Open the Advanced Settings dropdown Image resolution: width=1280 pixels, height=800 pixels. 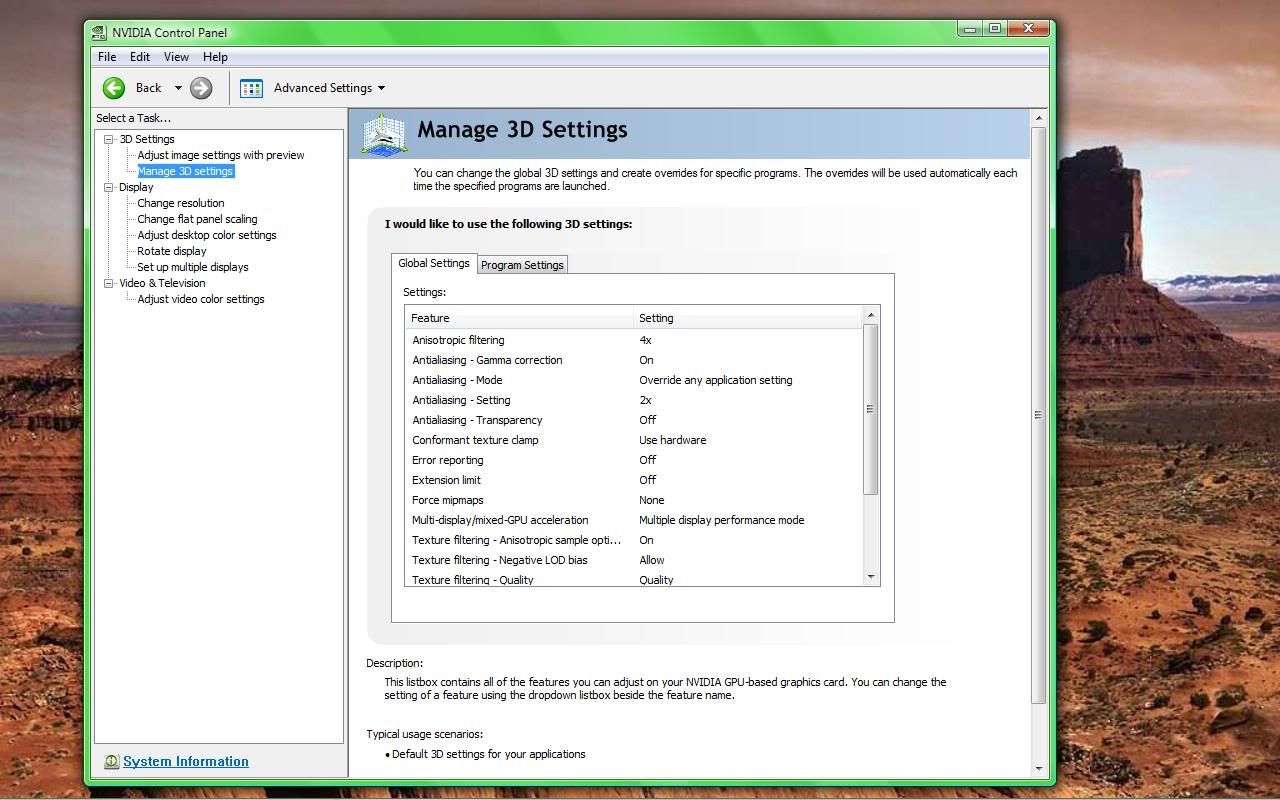[x=381, y=88]
